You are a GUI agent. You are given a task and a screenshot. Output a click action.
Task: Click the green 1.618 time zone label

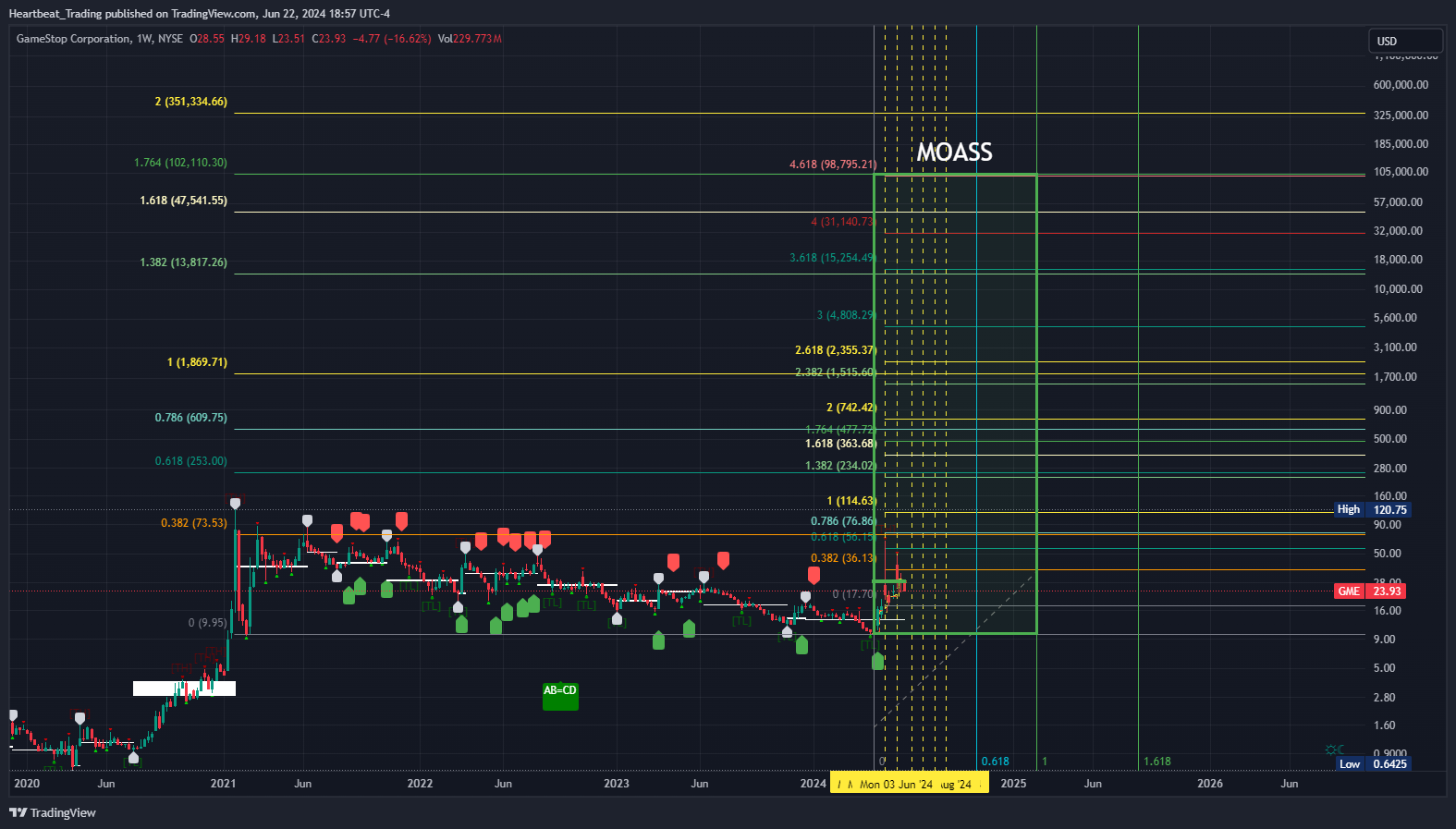coord(1156,762)
